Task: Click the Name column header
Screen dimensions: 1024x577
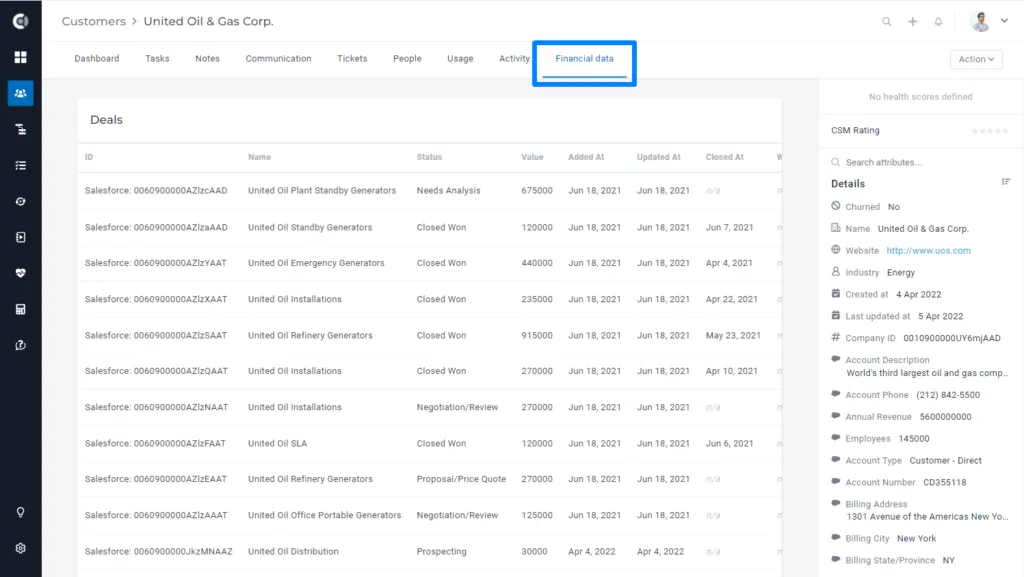Action: pyautogui.click(x=259, y=157)
